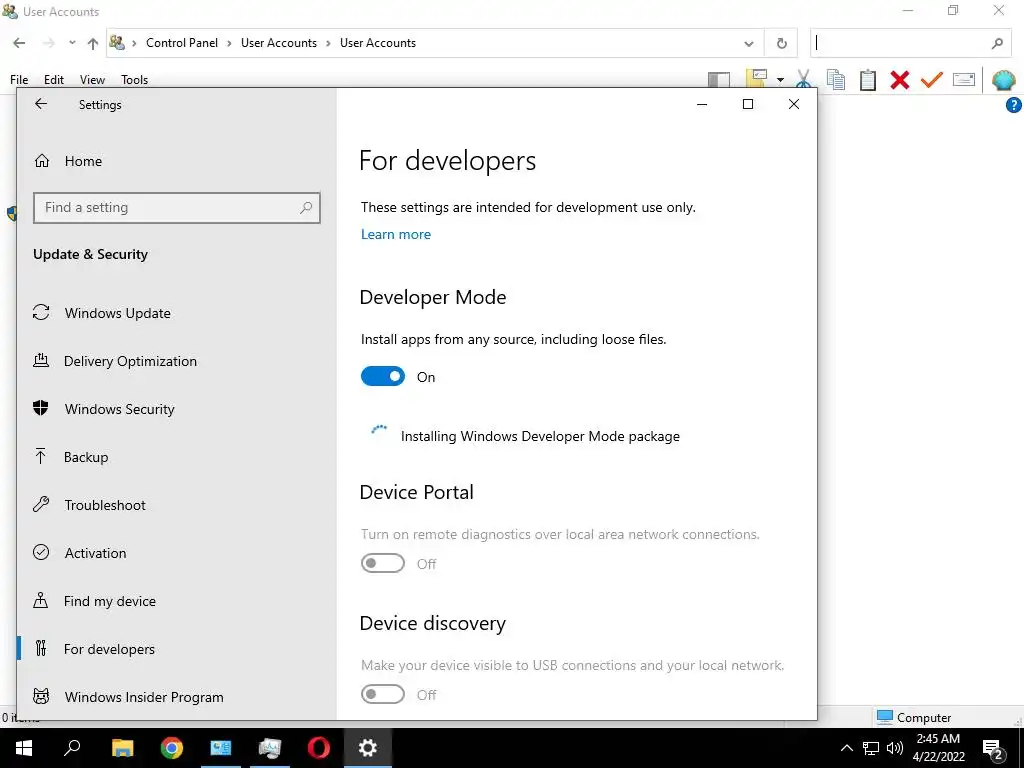Screen dimensions: 1024x768
Task: Click Computer in Explorer status bar
Action: pos(914,717)
